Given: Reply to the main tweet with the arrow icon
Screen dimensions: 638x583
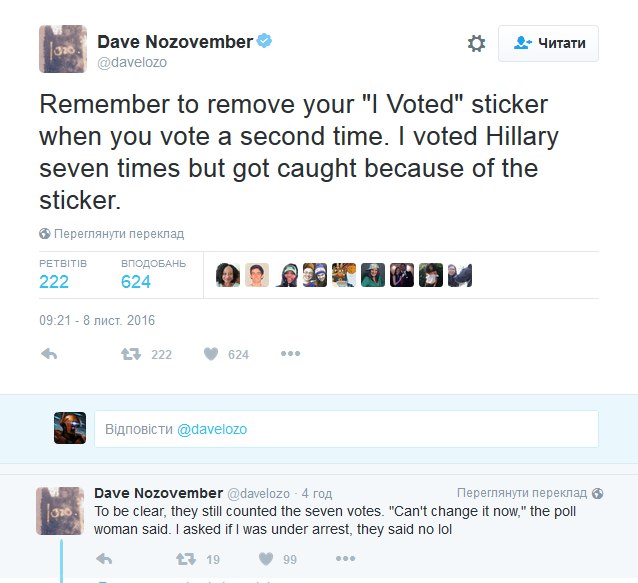Looking at the screenshot, I should click(x=49, y=354).
